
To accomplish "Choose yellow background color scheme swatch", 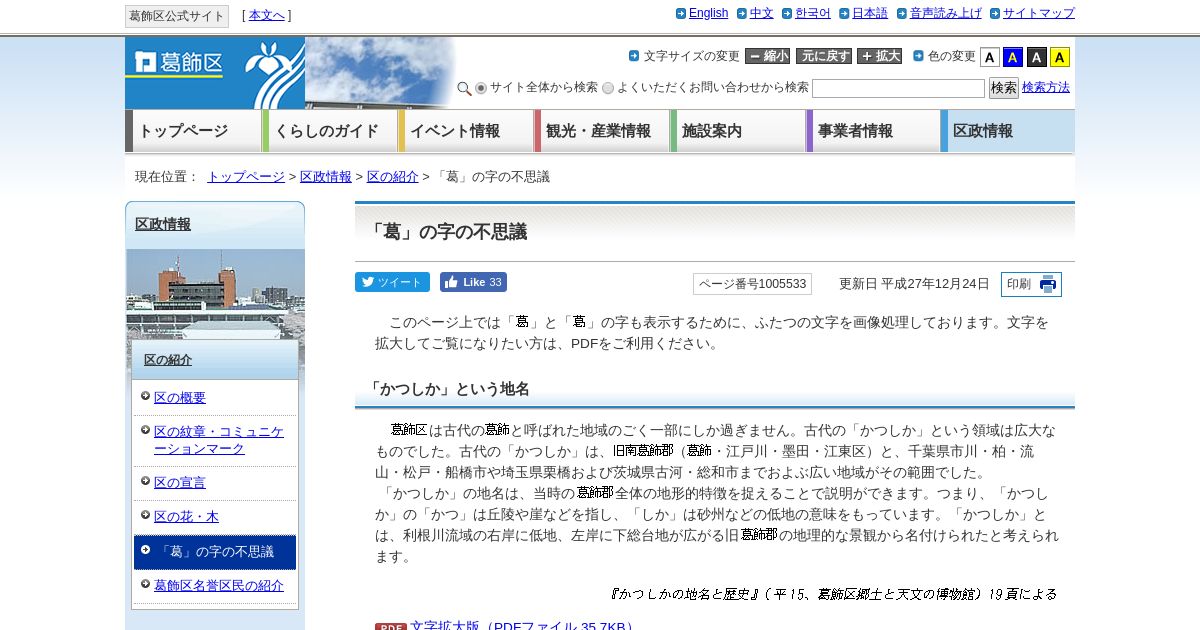I will pos(1060,57).
